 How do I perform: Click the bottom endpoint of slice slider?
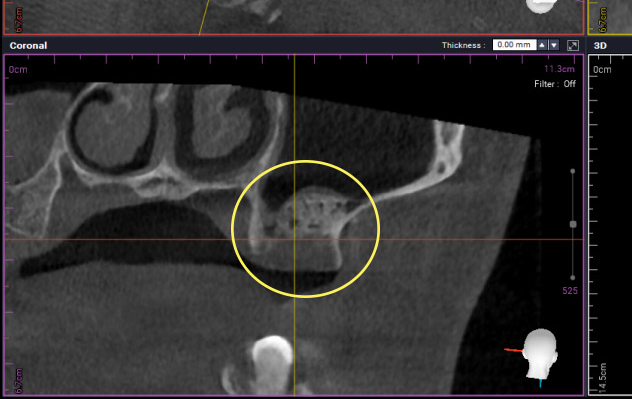[572, 278]
